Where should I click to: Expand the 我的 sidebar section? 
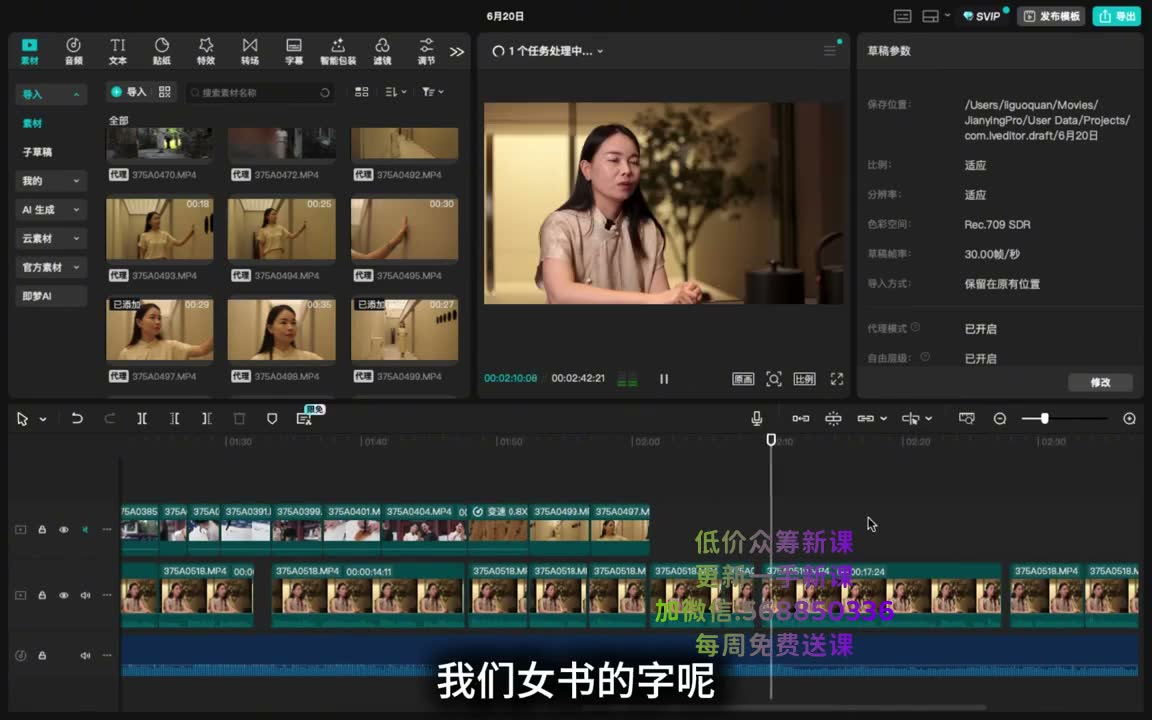(76, 181)
